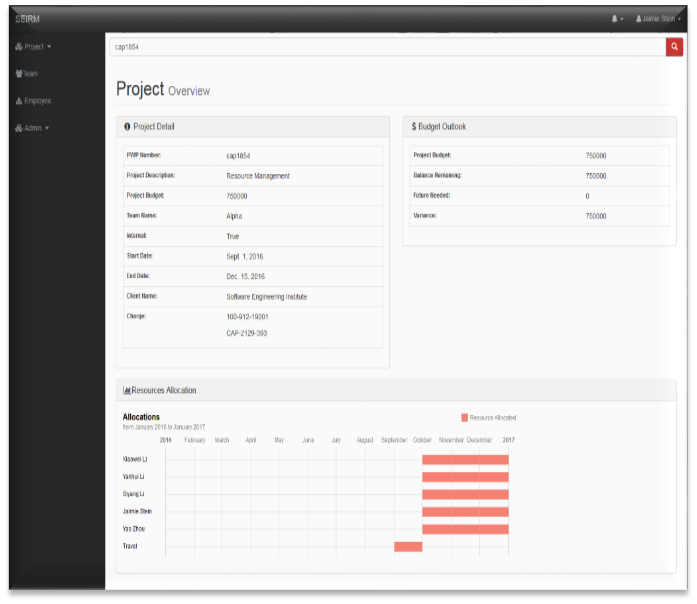
Task: Click the Siyang Li allocation bar
Action: click(x=465, y=494)
